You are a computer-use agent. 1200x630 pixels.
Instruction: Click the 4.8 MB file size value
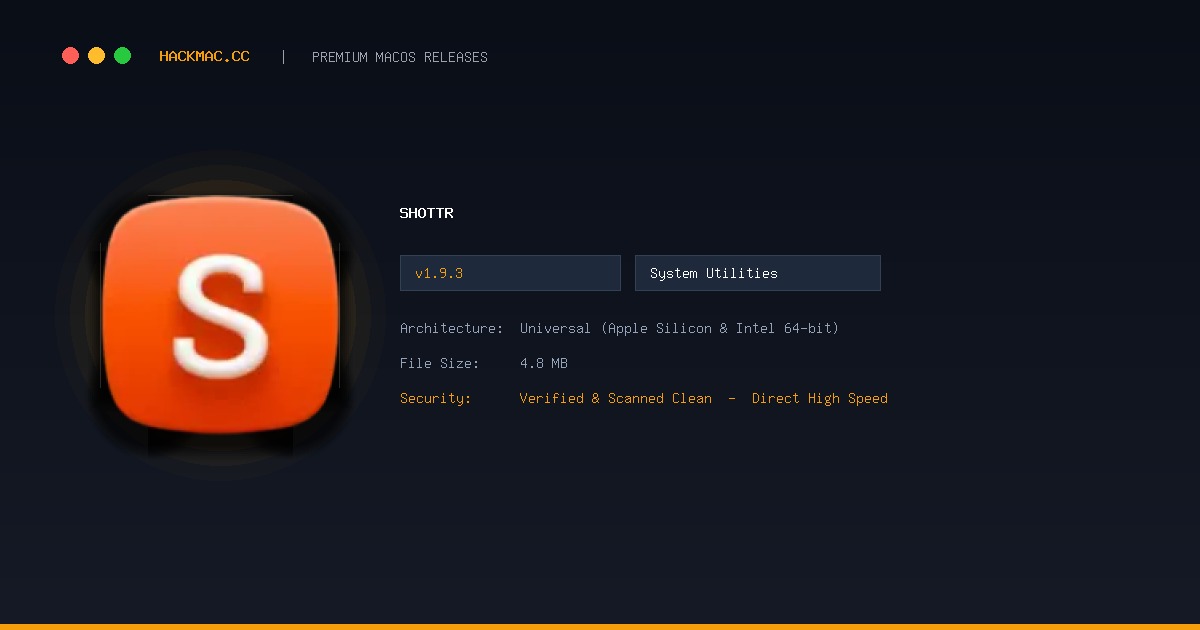[x=544, y=363]
